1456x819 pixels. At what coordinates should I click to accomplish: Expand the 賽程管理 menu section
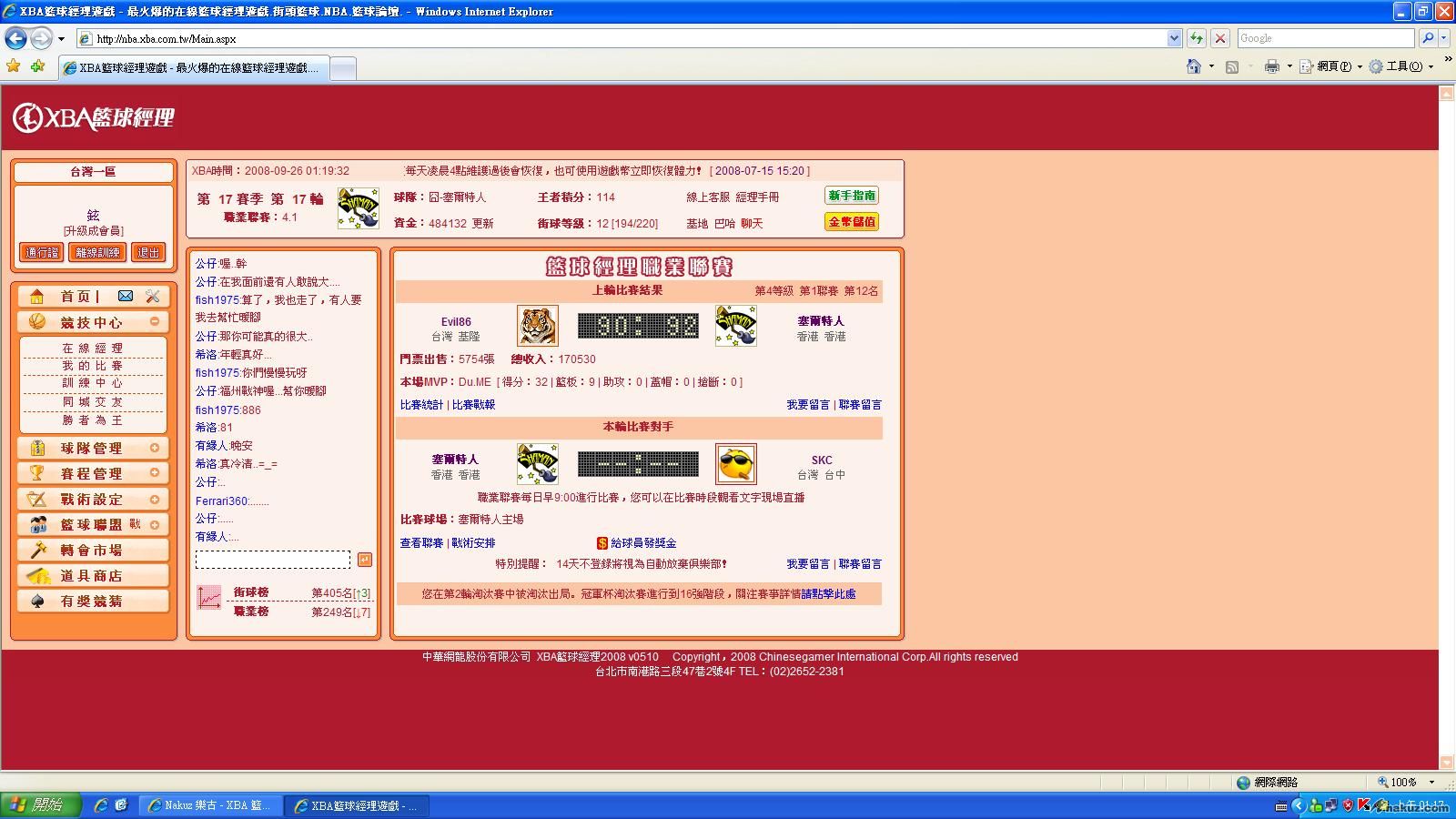pyautogui.click(x=155, y=473)
